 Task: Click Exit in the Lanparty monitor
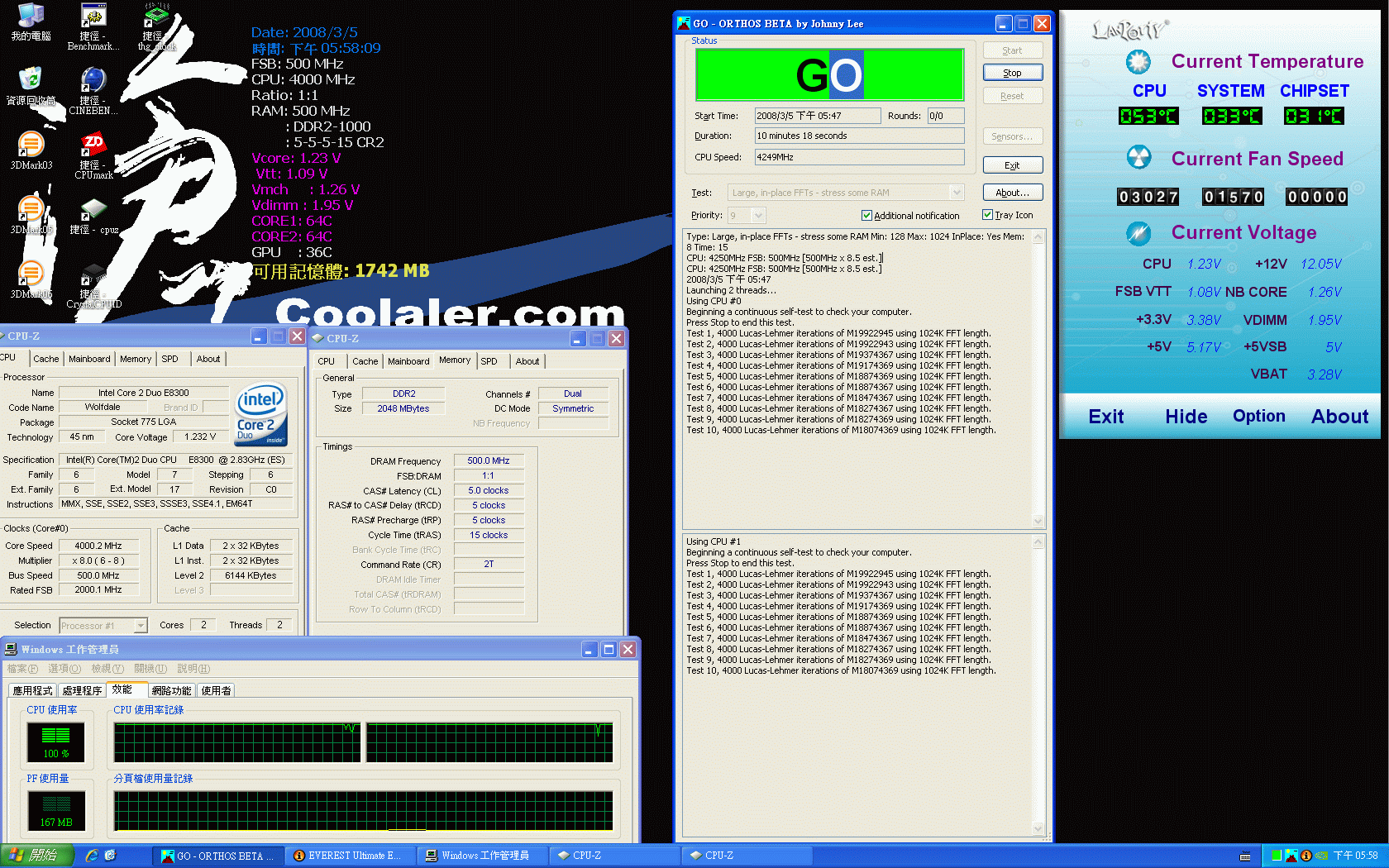click(x=1106, y=417)
